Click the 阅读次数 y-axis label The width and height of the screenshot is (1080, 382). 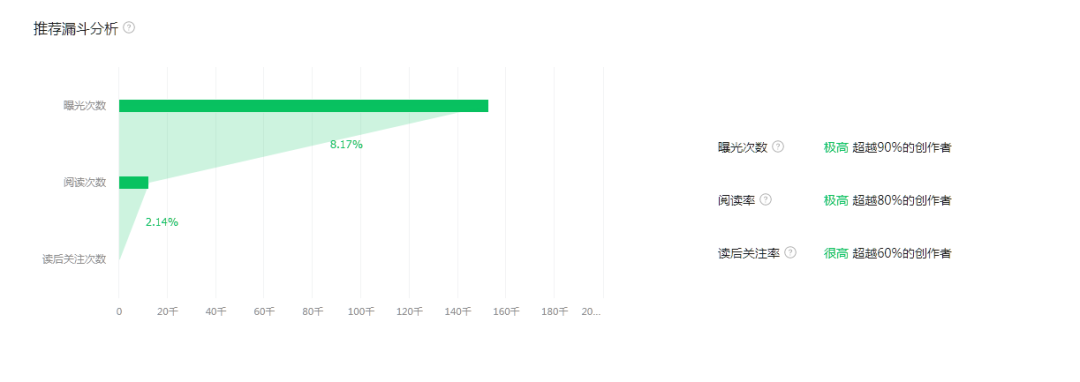click(85, 182)
